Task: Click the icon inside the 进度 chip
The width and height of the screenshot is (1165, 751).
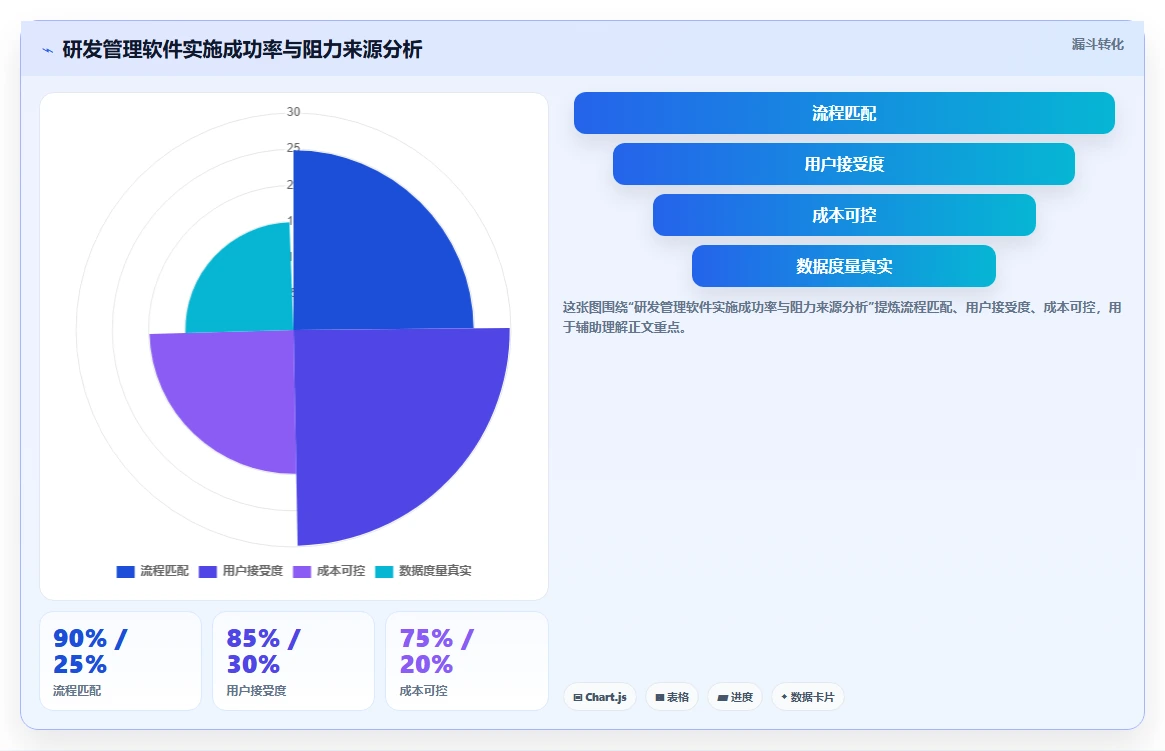Action: click(x=722, y=698)
